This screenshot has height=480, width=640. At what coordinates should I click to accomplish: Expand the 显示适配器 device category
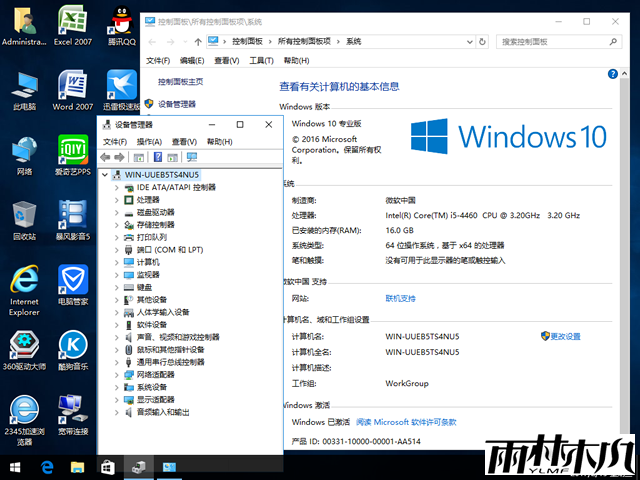point(118,399)
